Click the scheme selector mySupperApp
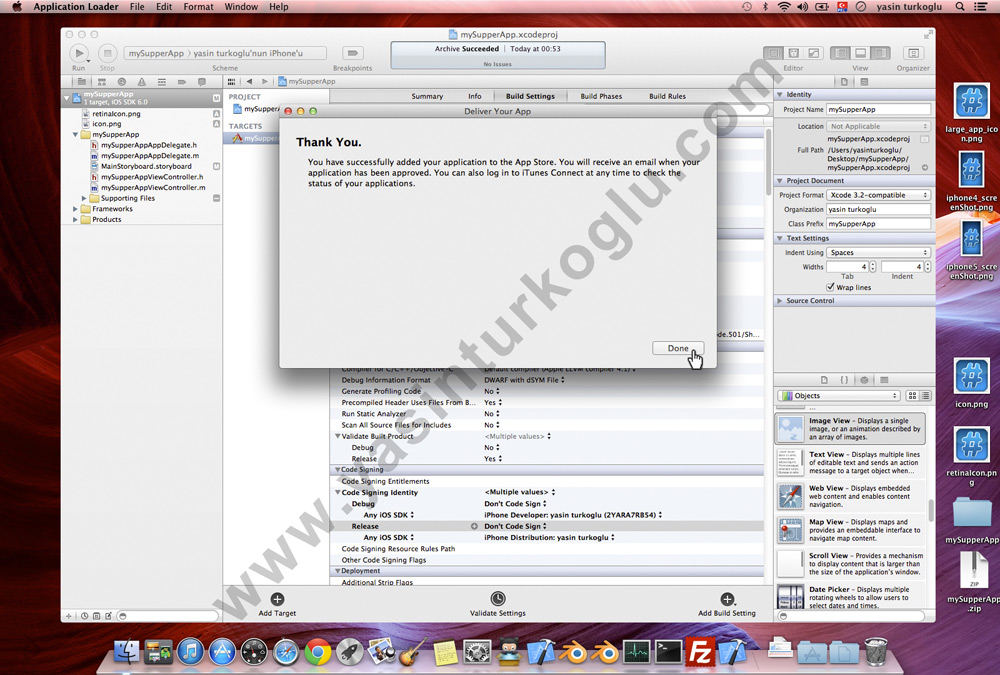1000x675 pixels. pyautogui.click(x=156, y=54)
